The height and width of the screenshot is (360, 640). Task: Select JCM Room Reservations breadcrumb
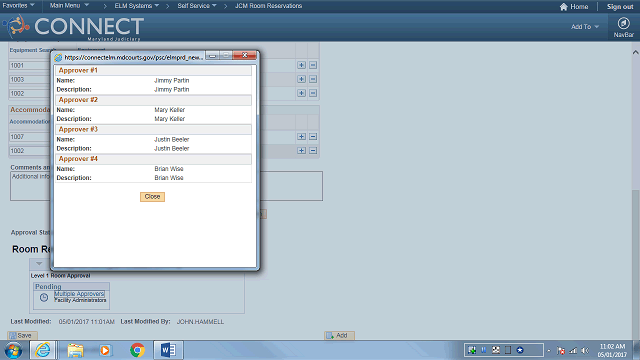[x=268, y=6]
